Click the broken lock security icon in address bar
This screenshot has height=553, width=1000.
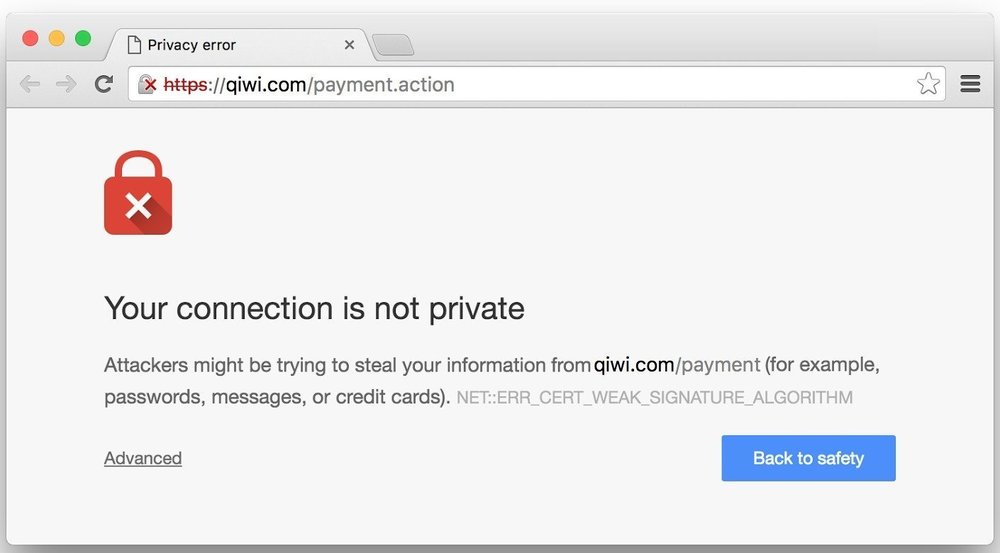coord(147,84)
